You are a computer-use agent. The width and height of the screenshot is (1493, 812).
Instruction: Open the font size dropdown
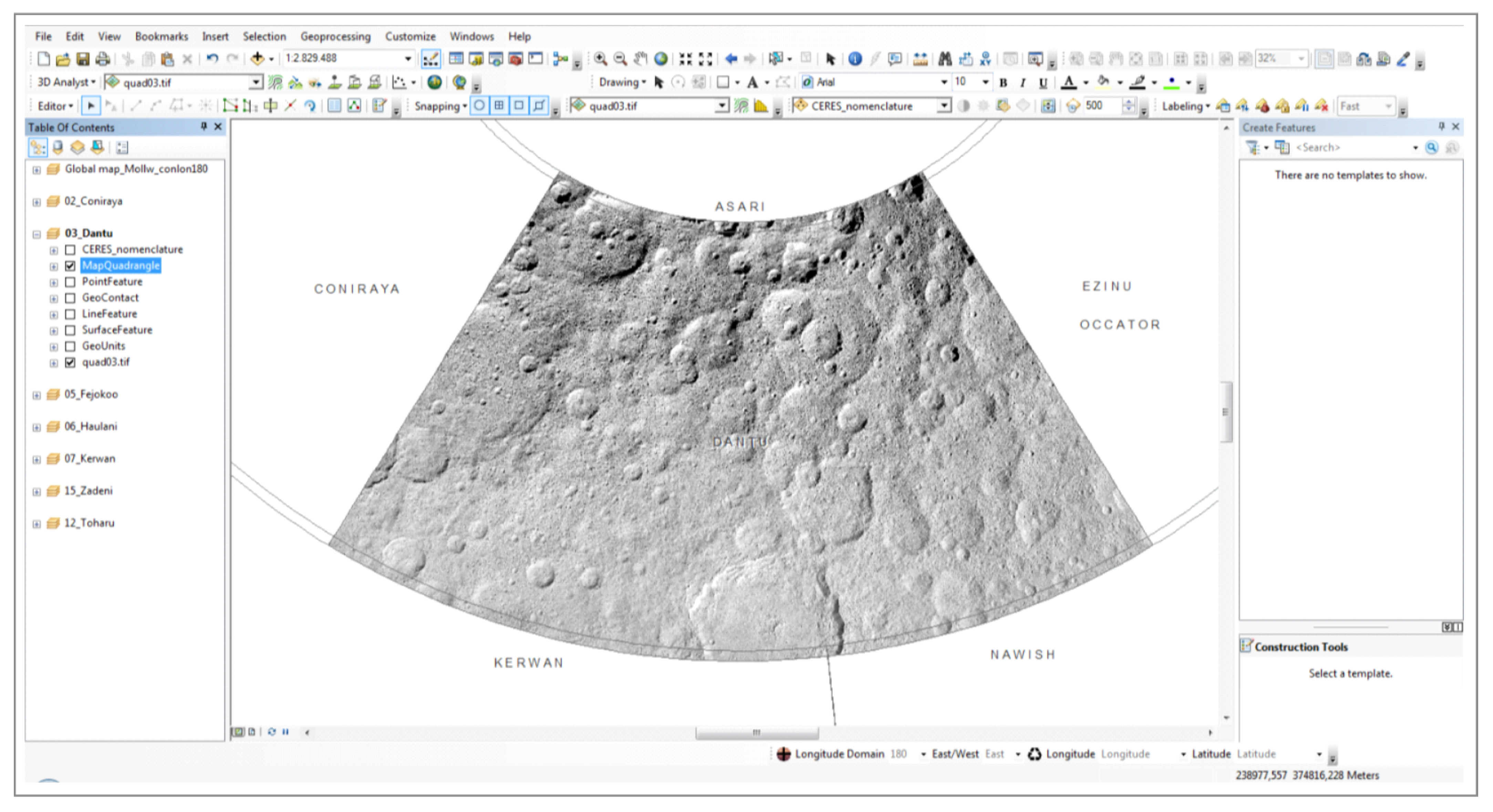pos(985,82)
